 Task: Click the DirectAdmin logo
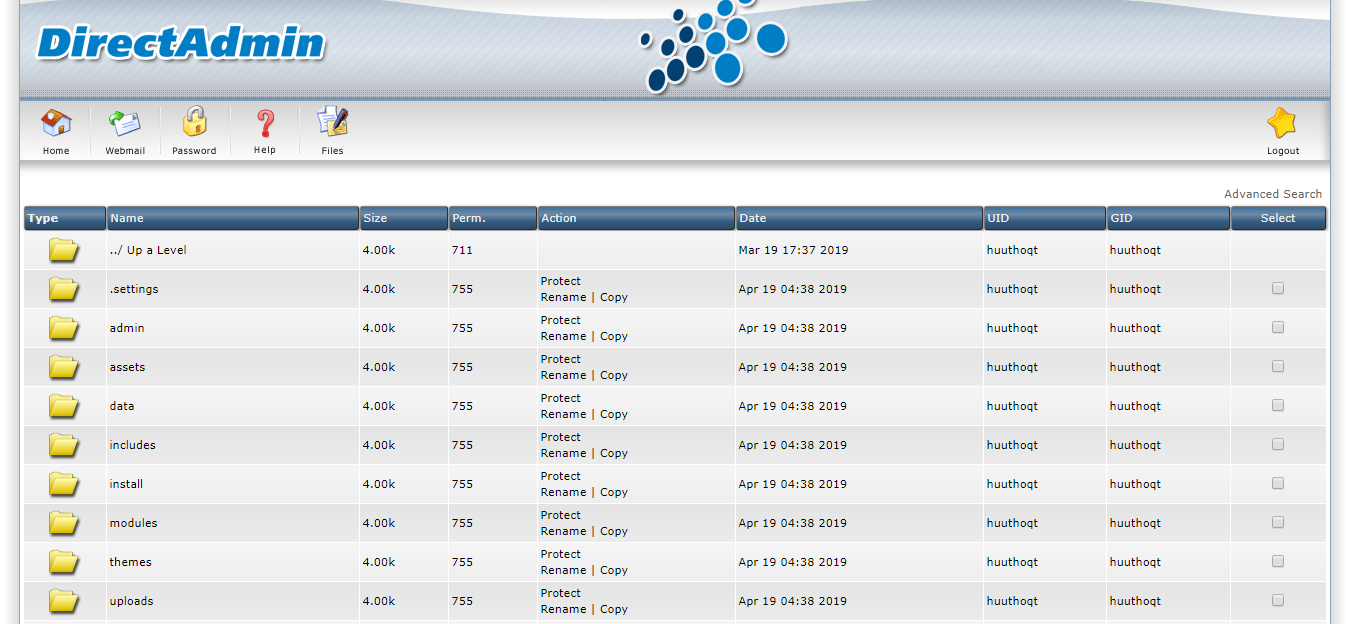tap(181, 44)
